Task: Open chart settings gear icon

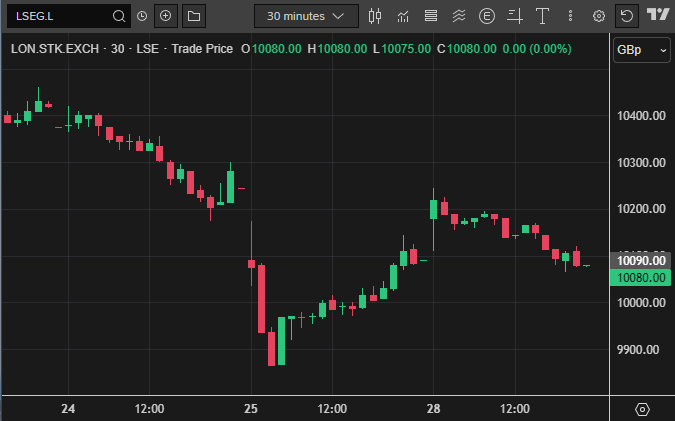Action: tap(598, 16)
